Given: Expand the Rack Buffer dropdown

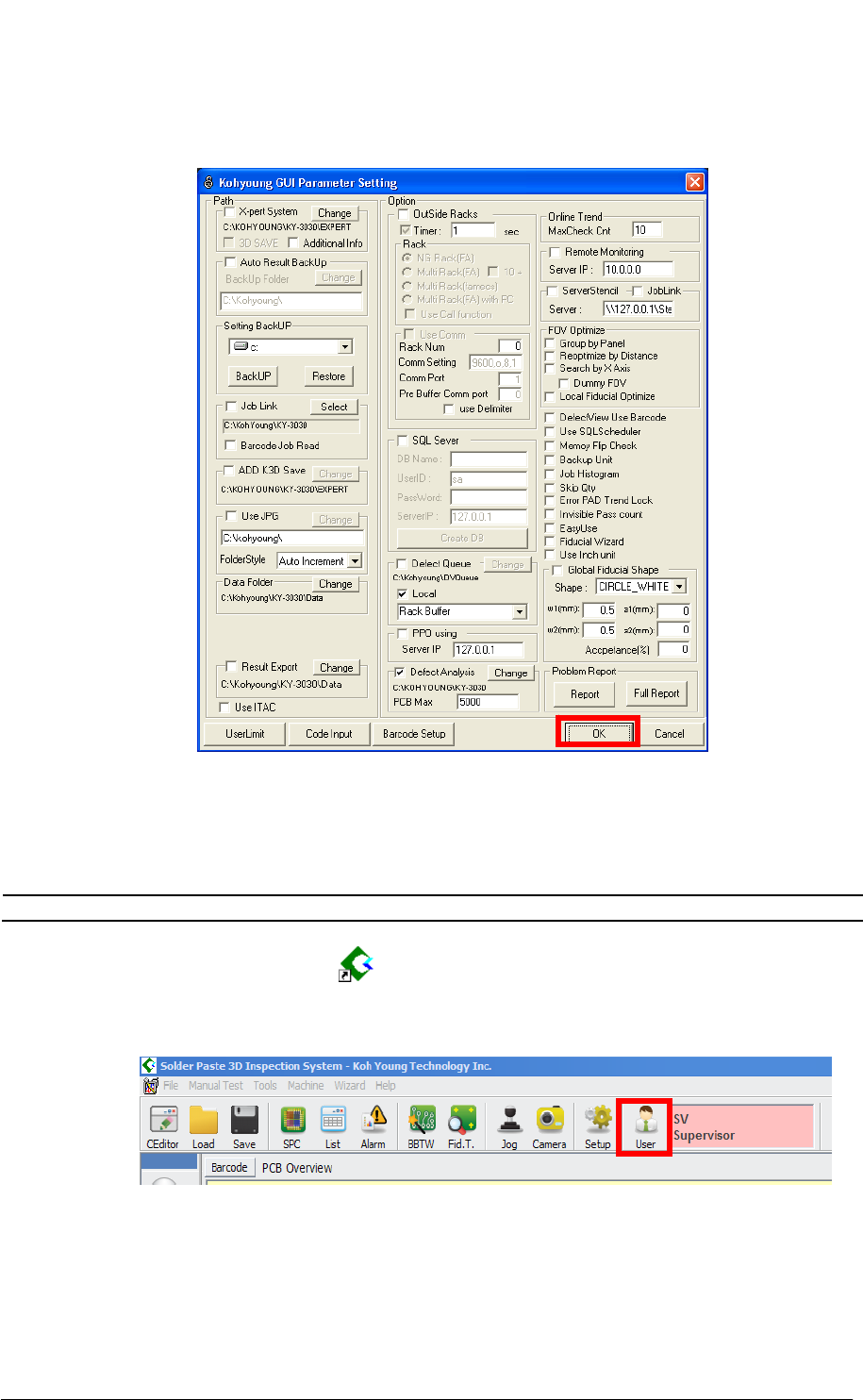Looking at the screenshot, I should pyautogui.click(x=520, y=611).
